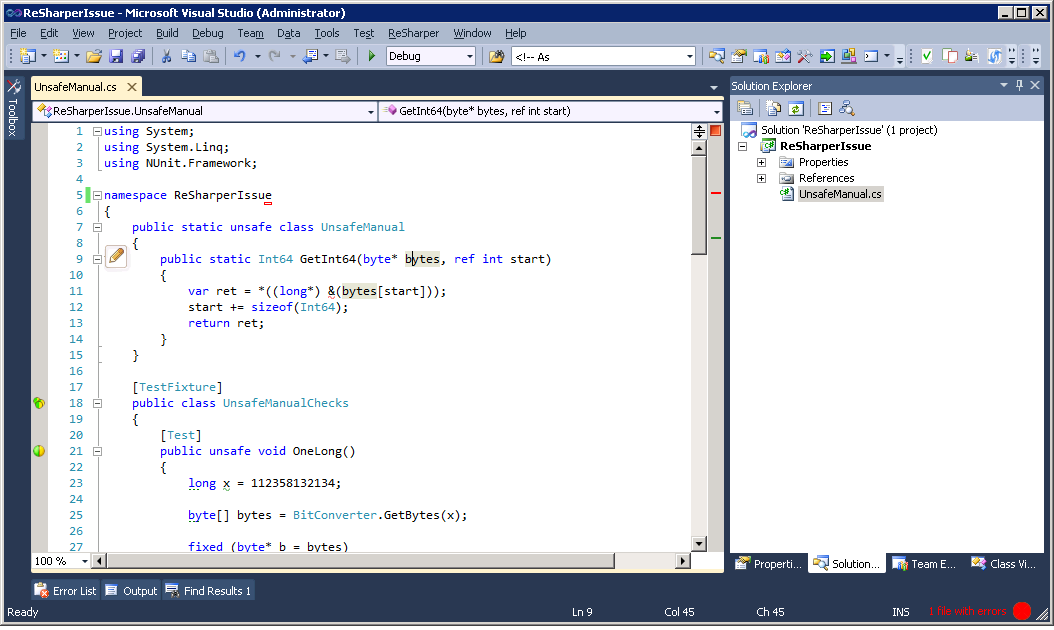Auto-hide Solution Explorer with the pin
The image size is (1054, 630).
[x=1020, y=85]
